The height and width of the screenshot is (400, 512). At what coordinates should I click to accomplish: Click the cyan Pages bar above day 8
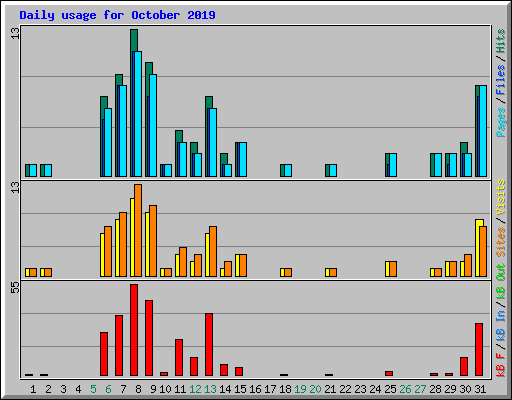point(138,114)
